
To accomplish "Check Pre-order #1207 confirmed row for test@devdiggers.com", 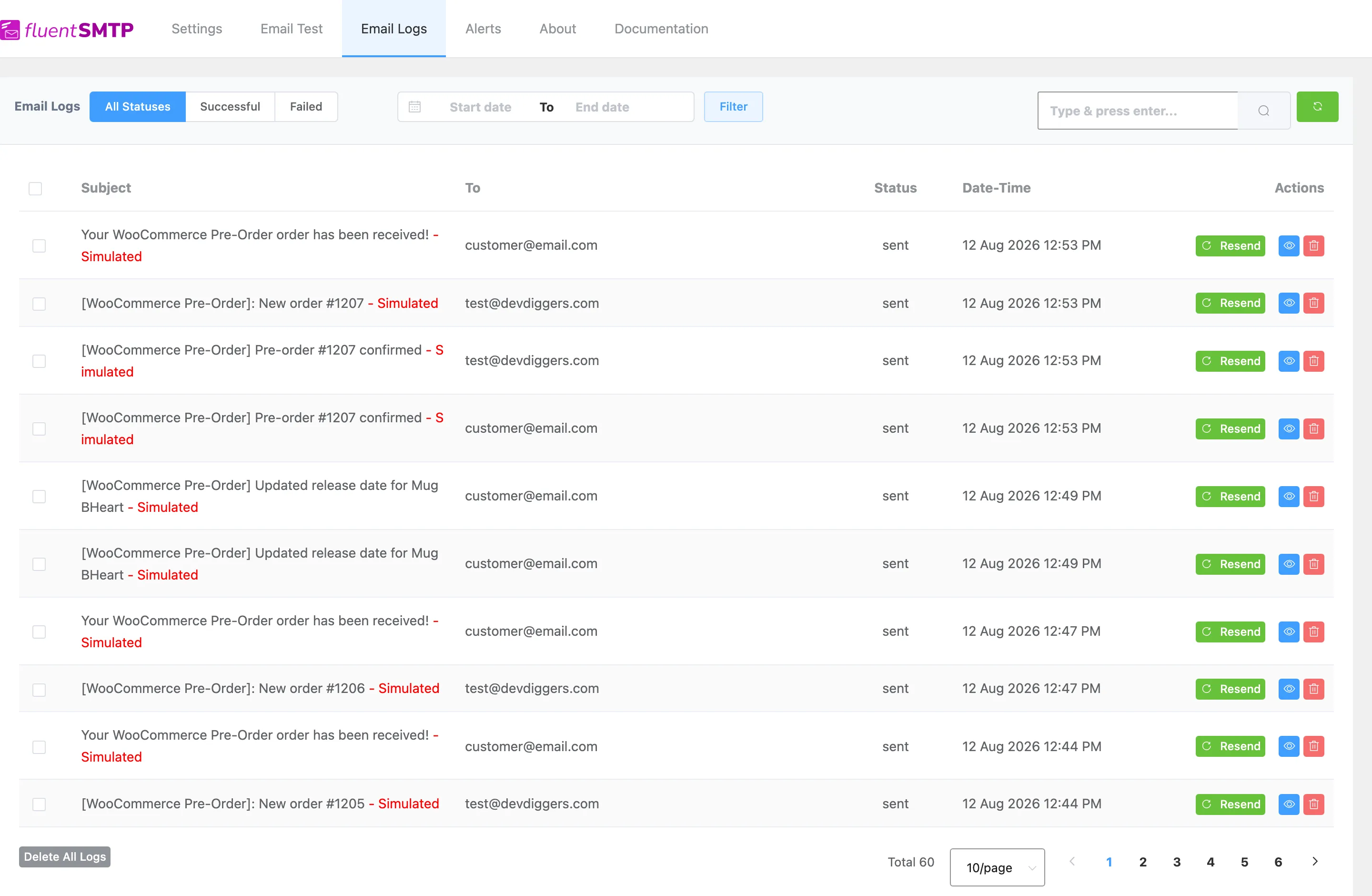I will click(39, 361).
